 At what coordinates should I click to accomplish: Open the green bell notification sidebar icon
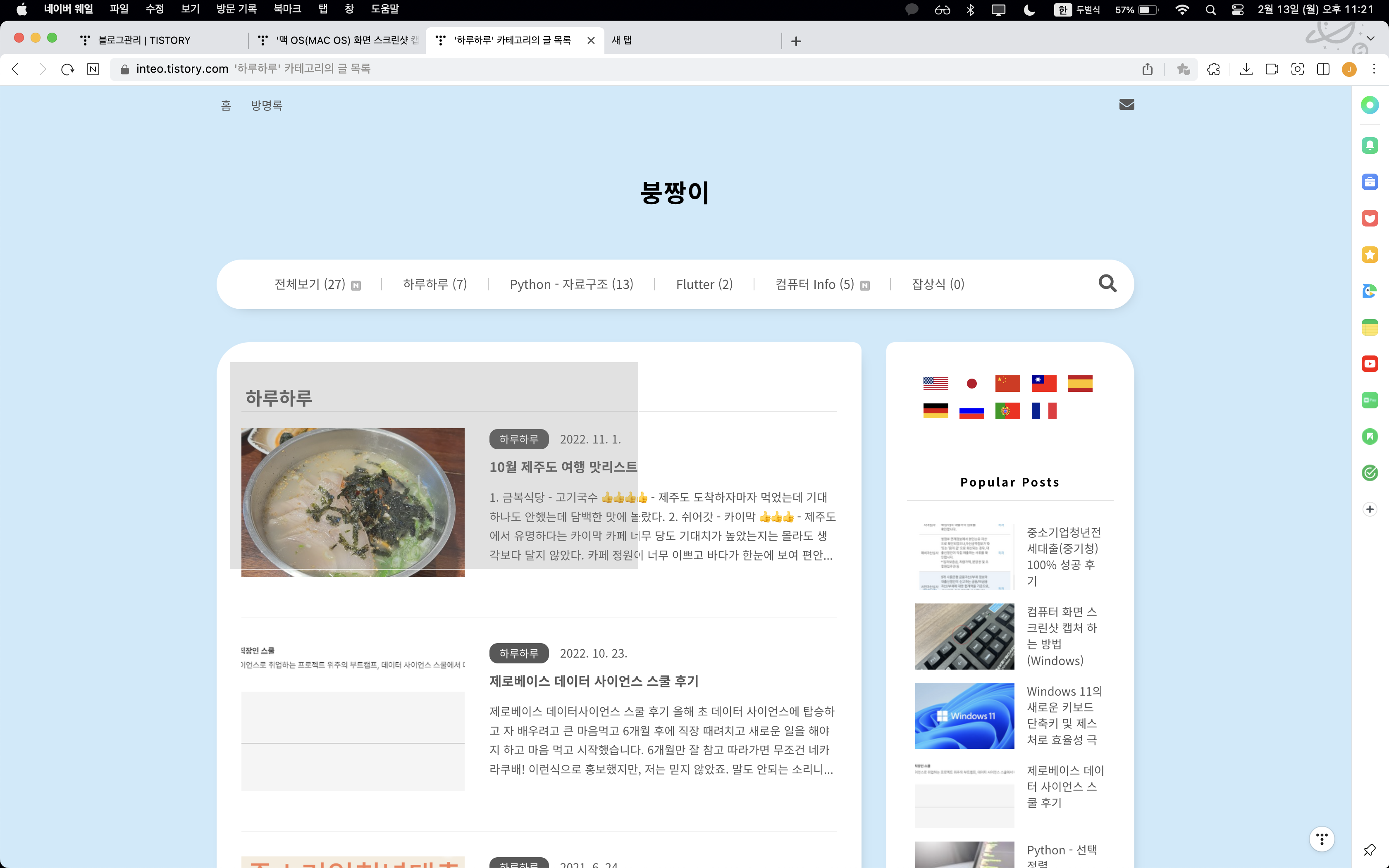tap(1370, 145)
